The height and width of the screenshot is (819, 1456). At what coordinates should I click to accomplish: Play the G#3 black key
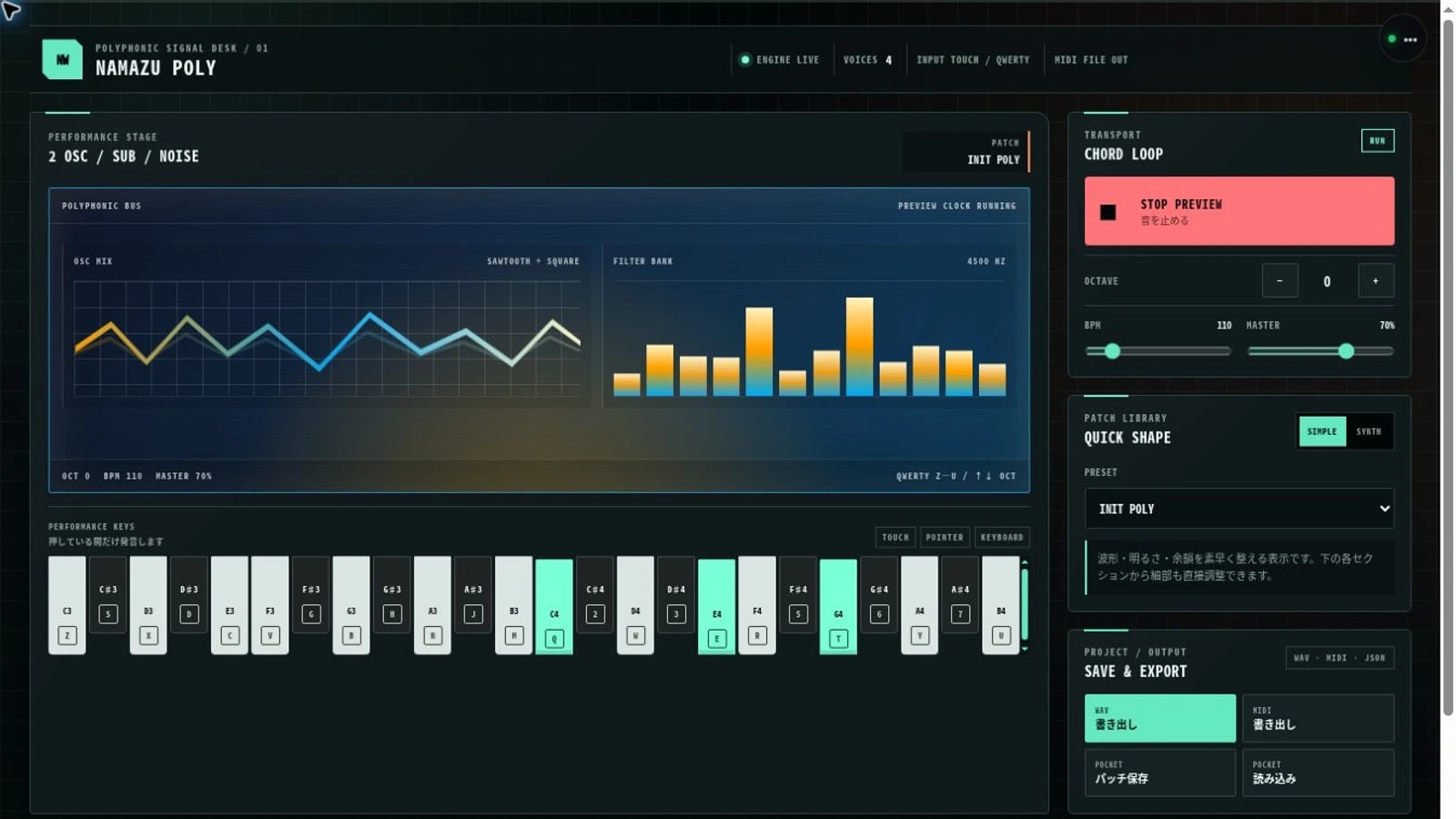point(392,594)
